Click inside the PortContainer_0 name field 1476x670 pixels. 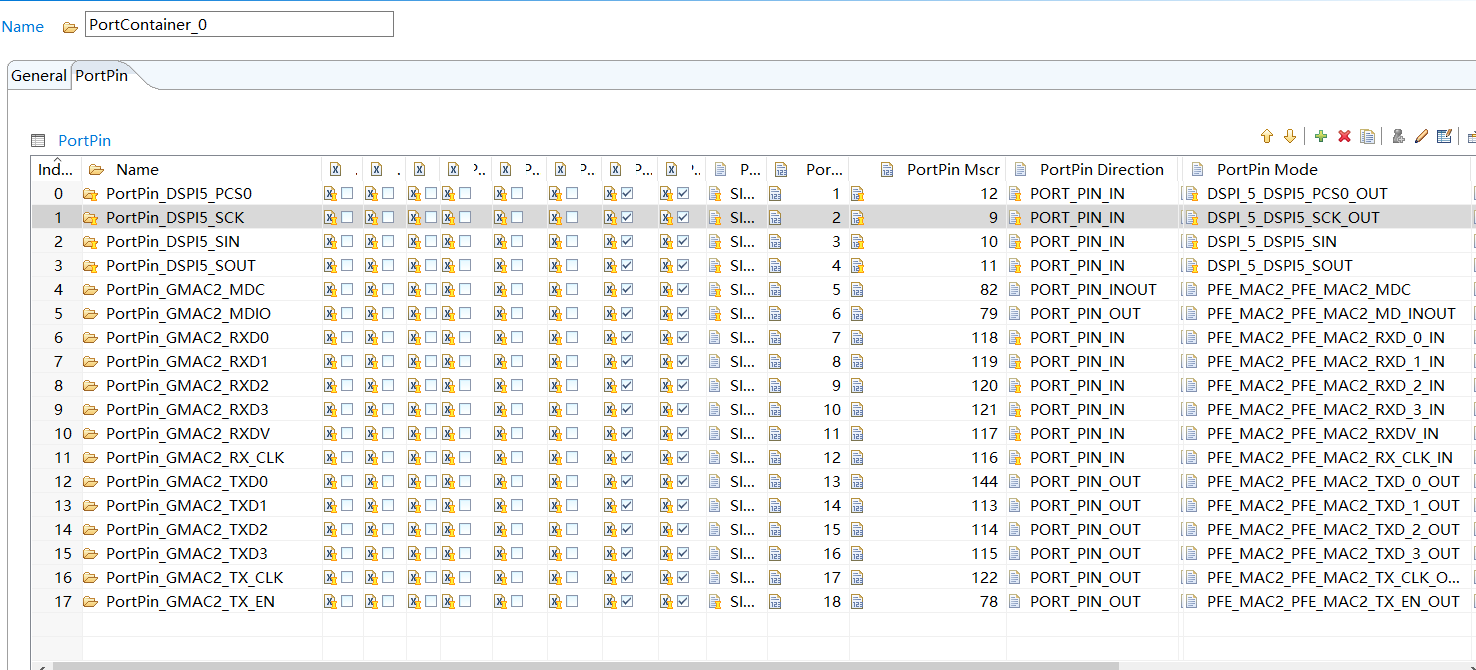(x=238, y=24)
